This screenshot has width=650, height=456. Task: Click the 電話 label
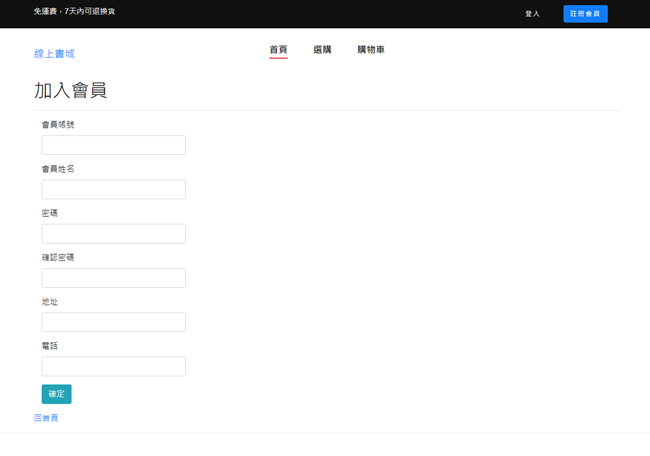50,346
